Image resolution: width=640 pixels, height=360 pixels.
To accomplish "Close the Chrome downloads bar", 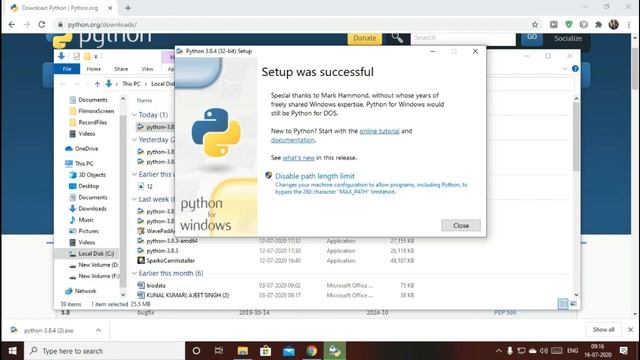I will 630,330.
